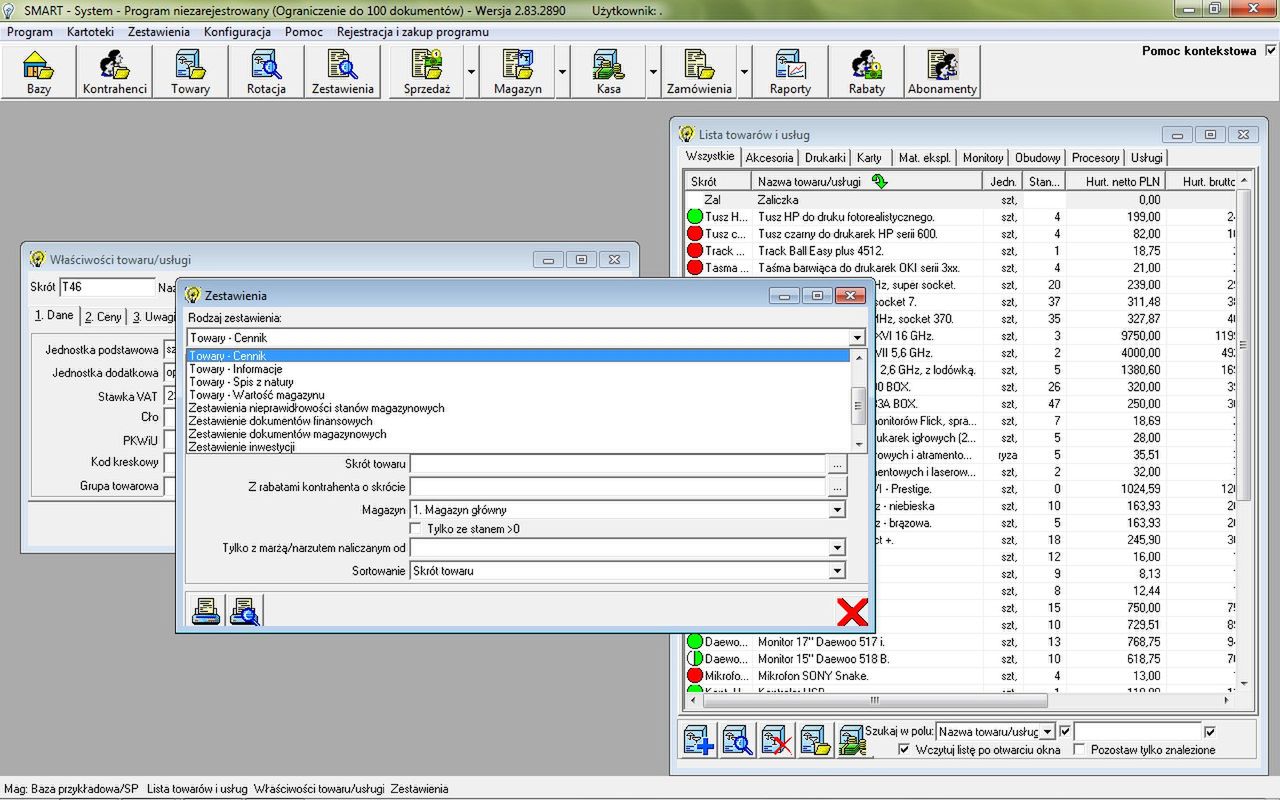This screenshot has height=800, width=1280.
Task: Click the Magazyn toolbar icon
Action: point(518,72)
